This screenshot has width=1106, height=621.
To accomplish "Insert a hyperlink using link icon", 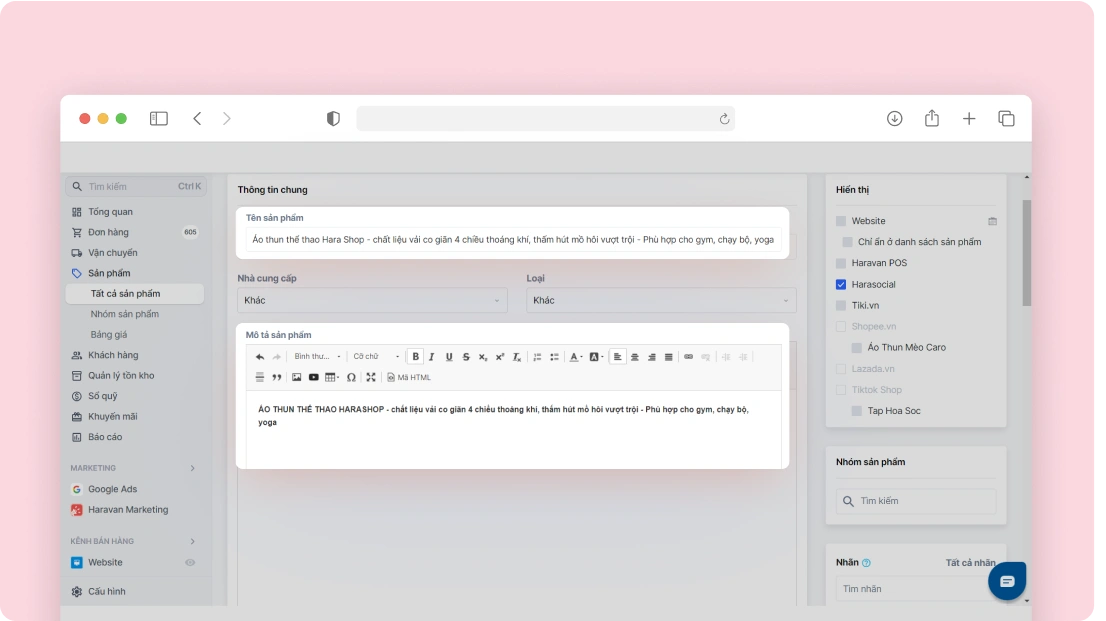I will coord(688,357).
